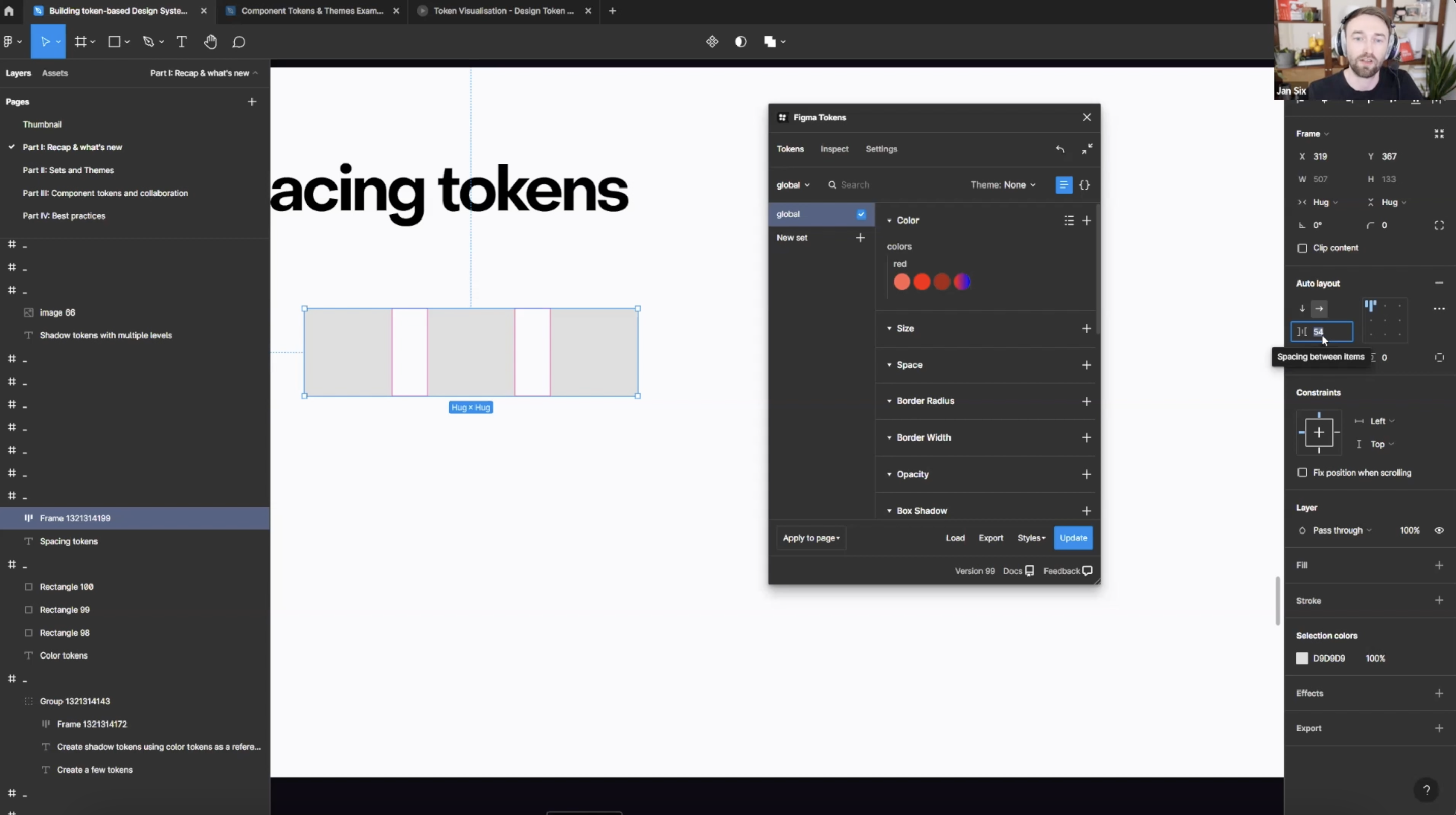This screenshot has width=1456, height=815.
Task: Open Left horizontal constraint dropdown
Action: click(x=1382, y=421)
